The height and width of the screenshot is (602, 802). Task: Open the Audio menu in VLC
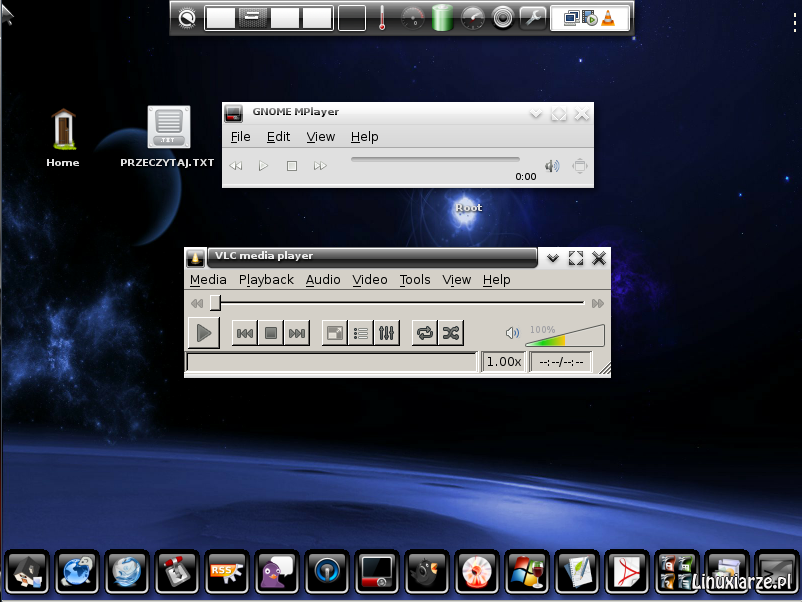[322, 280]
